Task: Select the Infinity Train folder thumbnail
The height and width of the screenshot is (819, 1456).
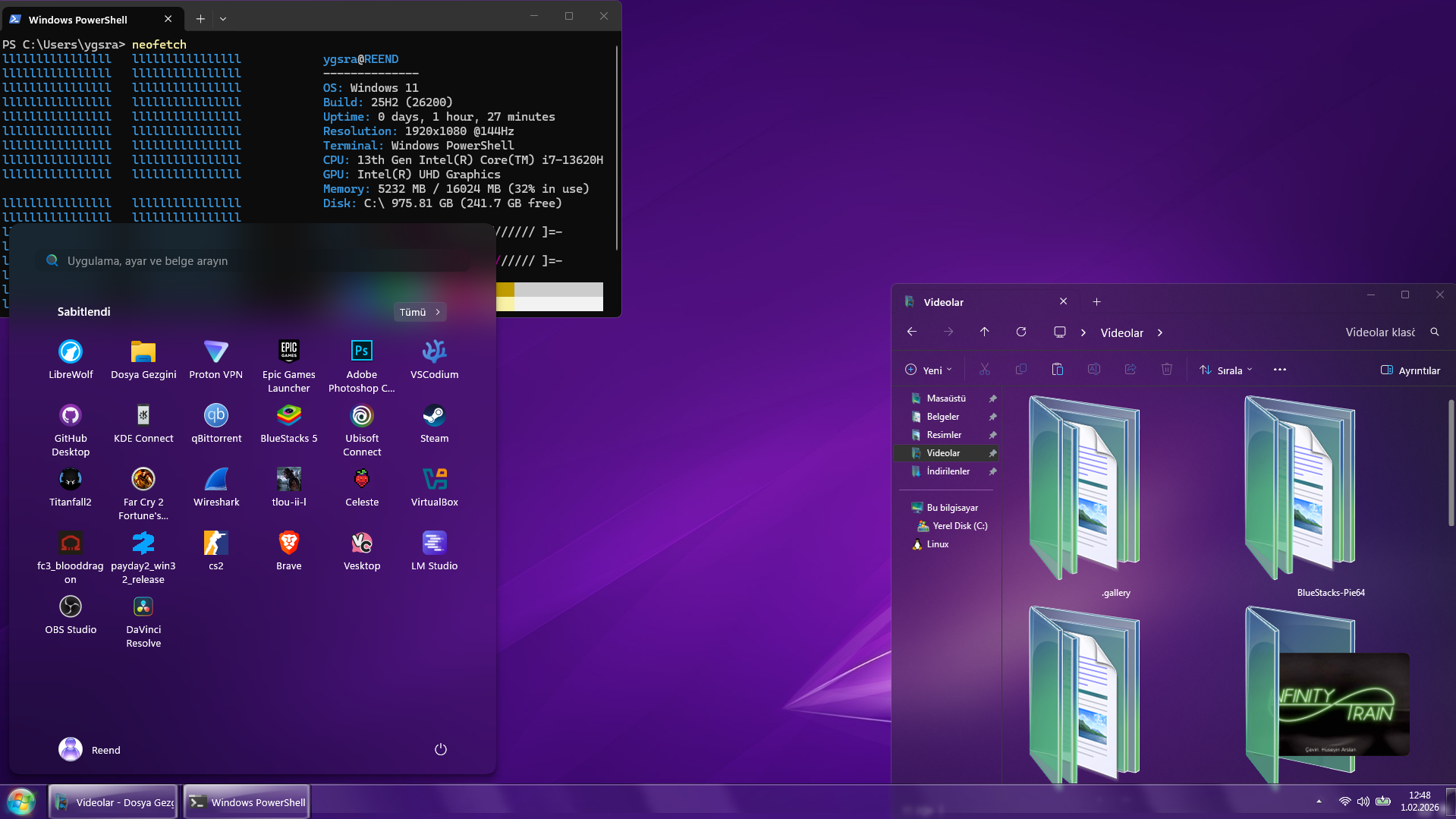Action: (1328, 695)
